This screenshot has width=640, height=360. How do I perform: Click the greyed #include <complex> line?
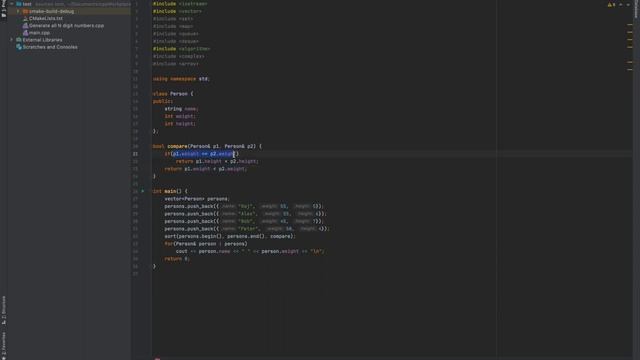179,56
